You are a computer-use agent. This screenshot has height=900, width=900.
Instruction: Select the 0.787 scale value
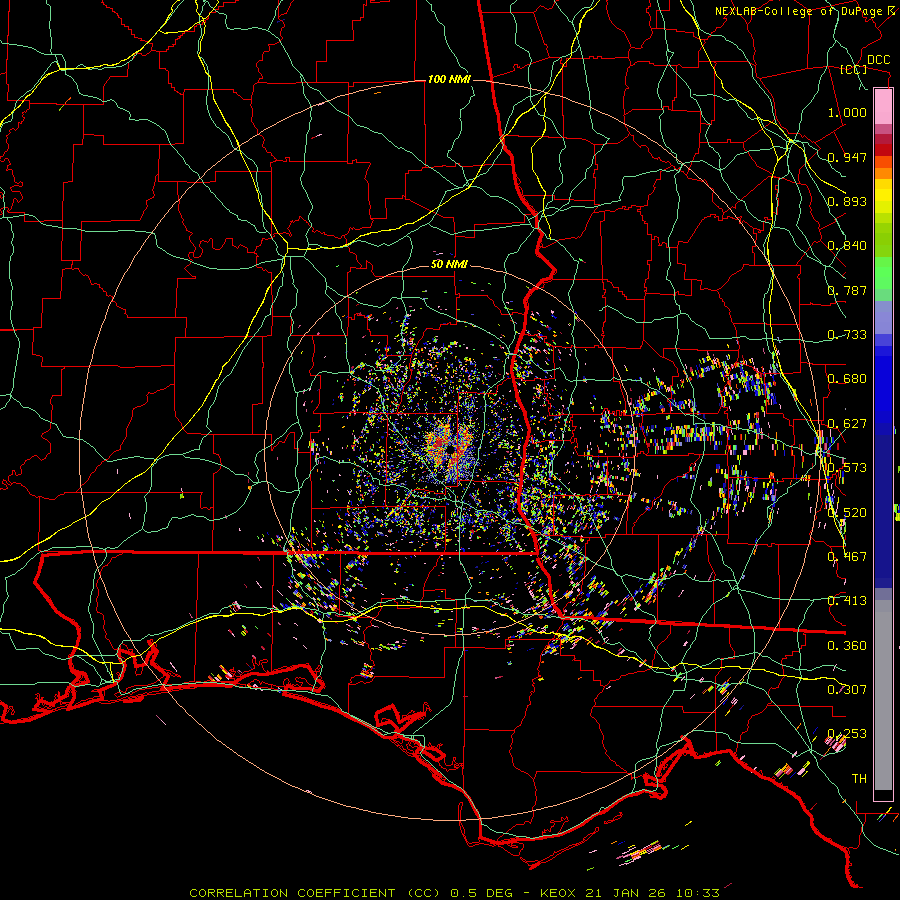pyautogui.click(x=847, y=290)
